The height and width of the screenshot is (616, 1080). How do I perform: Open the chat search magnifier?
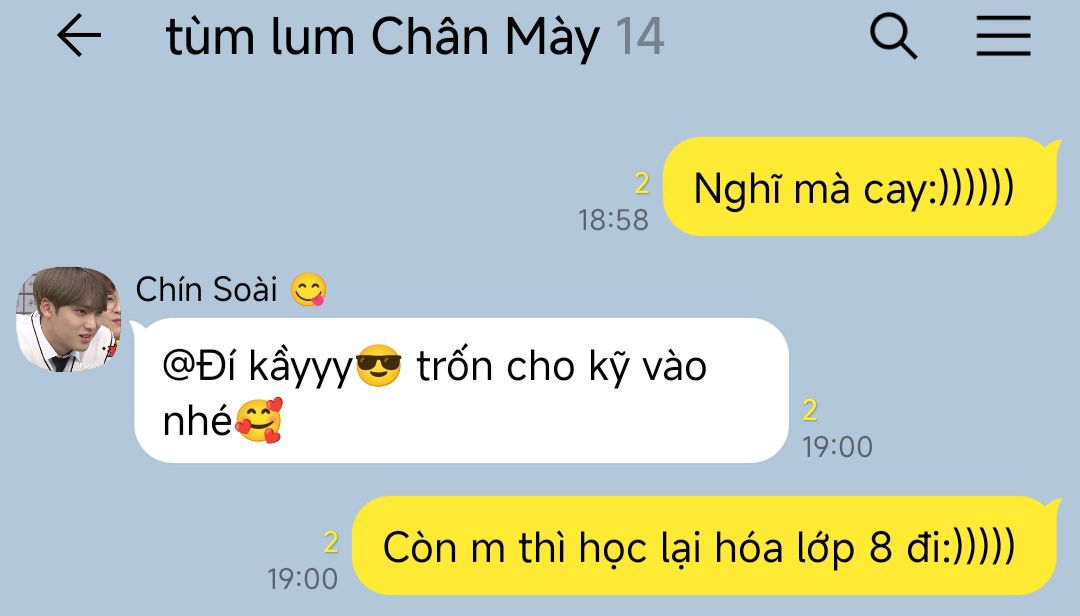coord(893,36)
